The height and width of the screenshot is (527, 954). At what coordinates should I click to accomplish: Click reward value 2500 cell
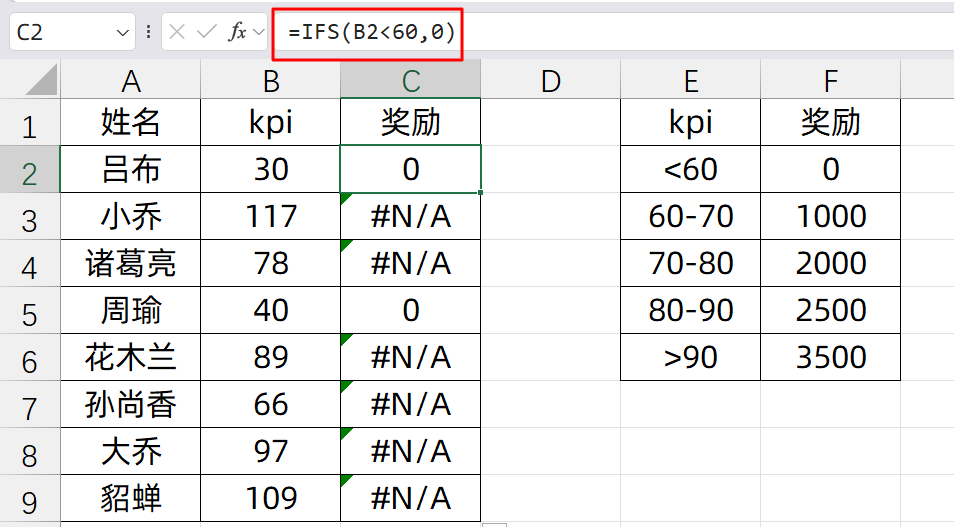tap(830, 310)
